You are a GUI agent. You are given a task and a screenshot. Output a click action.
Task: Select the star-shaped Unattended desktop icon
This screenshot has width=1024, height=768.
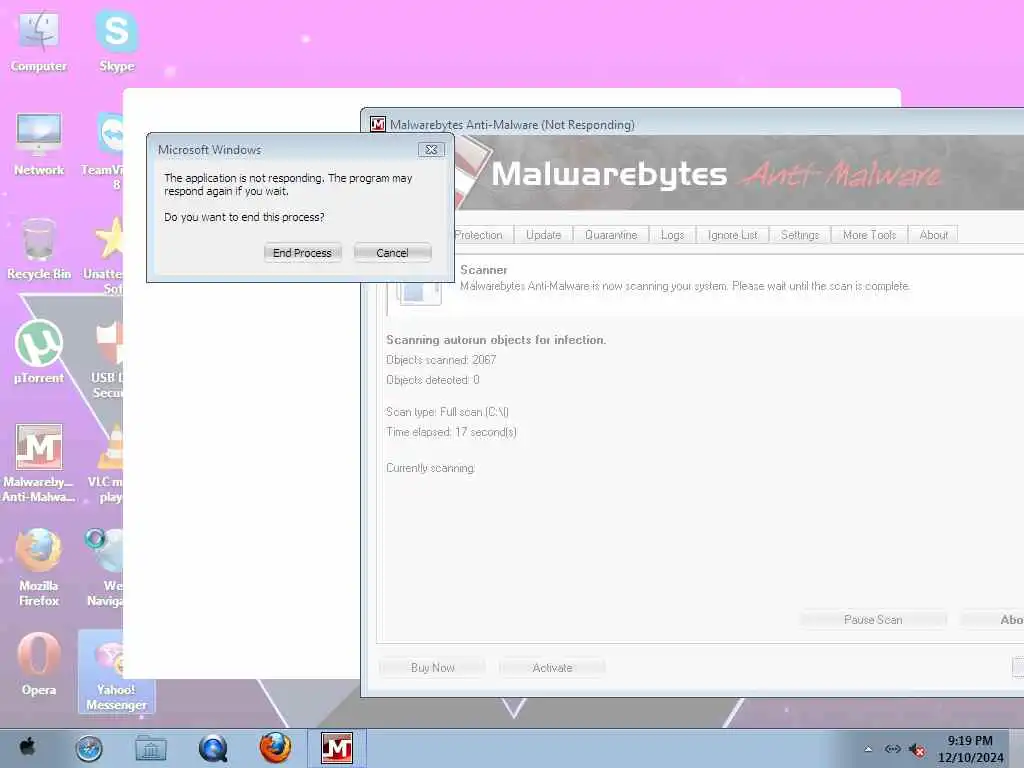coord(104,255)
